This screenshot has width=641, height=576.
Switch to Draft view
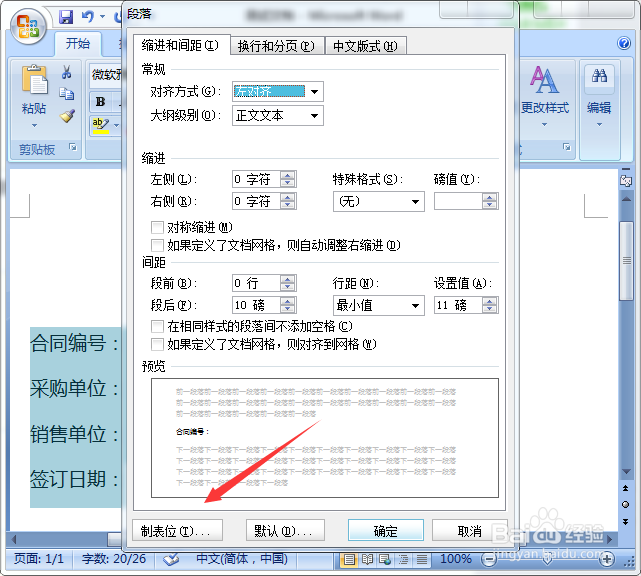421,559
